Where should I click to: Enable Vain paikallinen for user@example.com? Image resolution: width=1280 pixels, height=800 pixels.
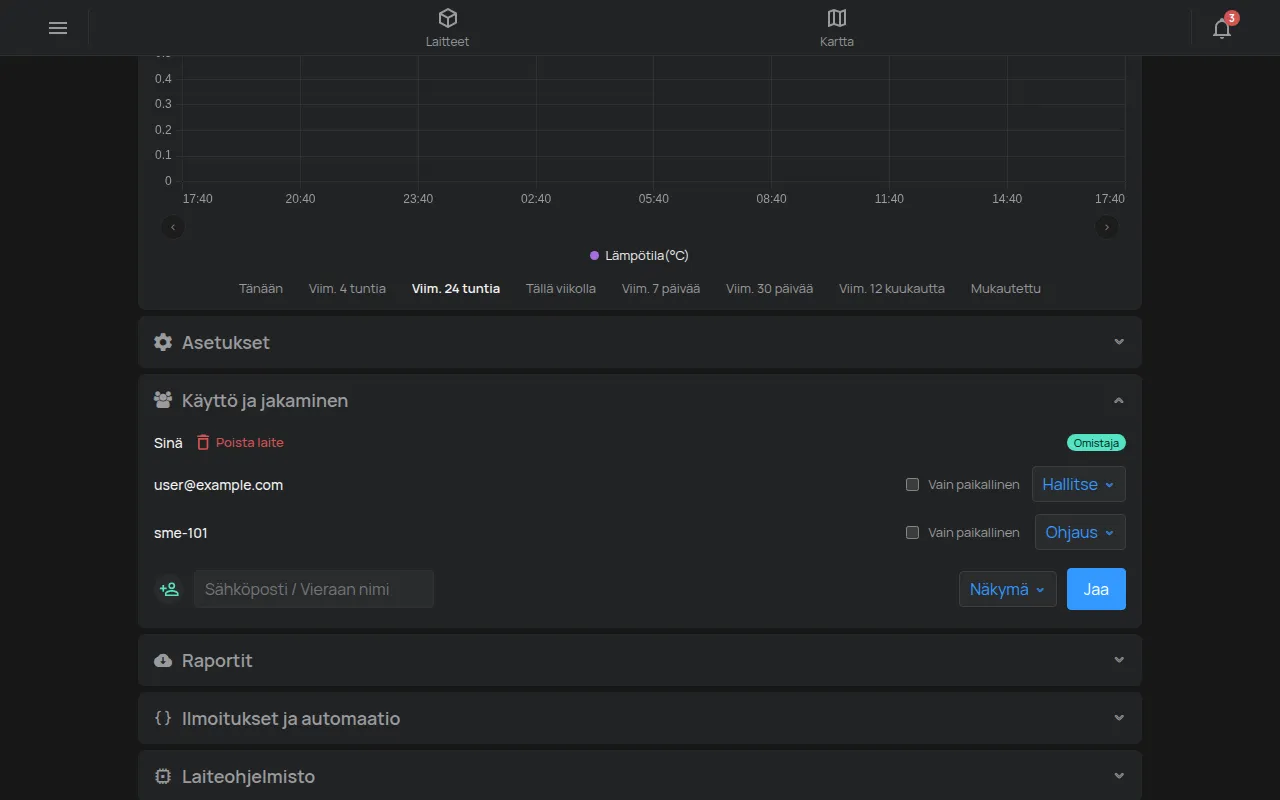(912, 485)
